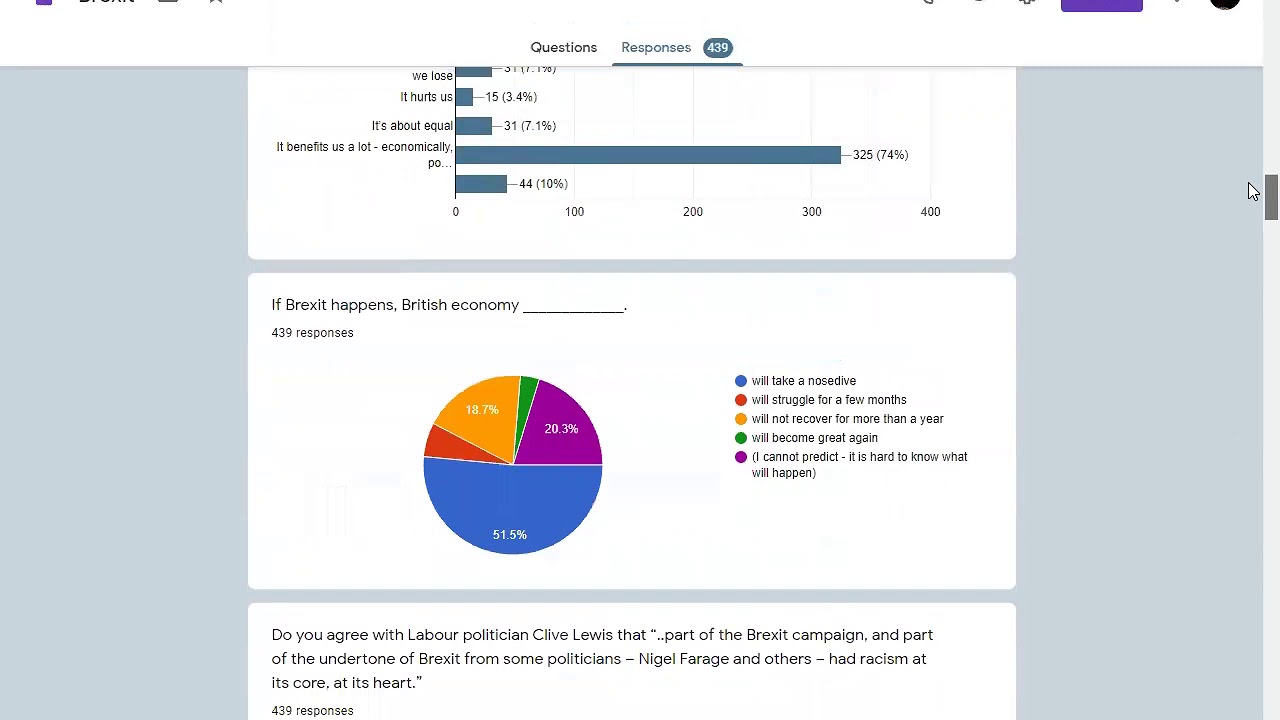
Task: Click legend text '(I cannot predict...'
Action: (x=860, y=465)
